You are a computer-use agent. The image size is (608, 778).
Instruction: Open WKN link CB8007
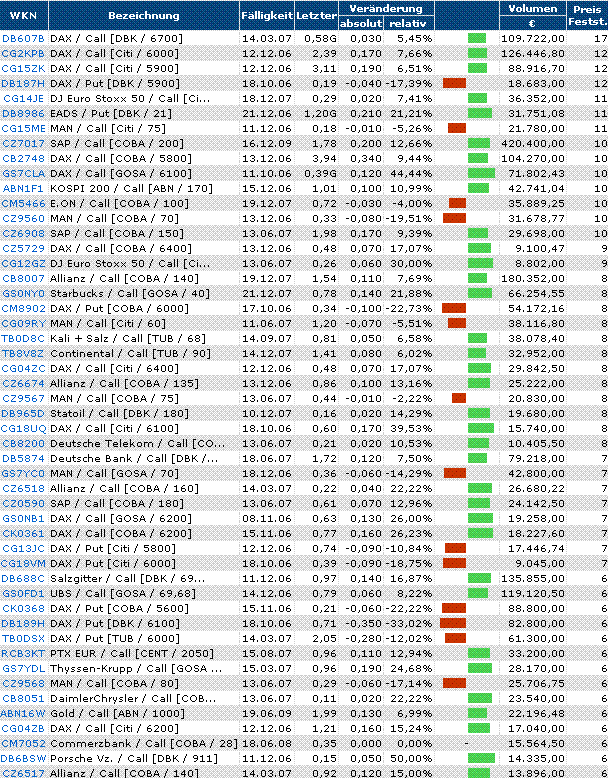pyautogui.click(x=23, y=278)
